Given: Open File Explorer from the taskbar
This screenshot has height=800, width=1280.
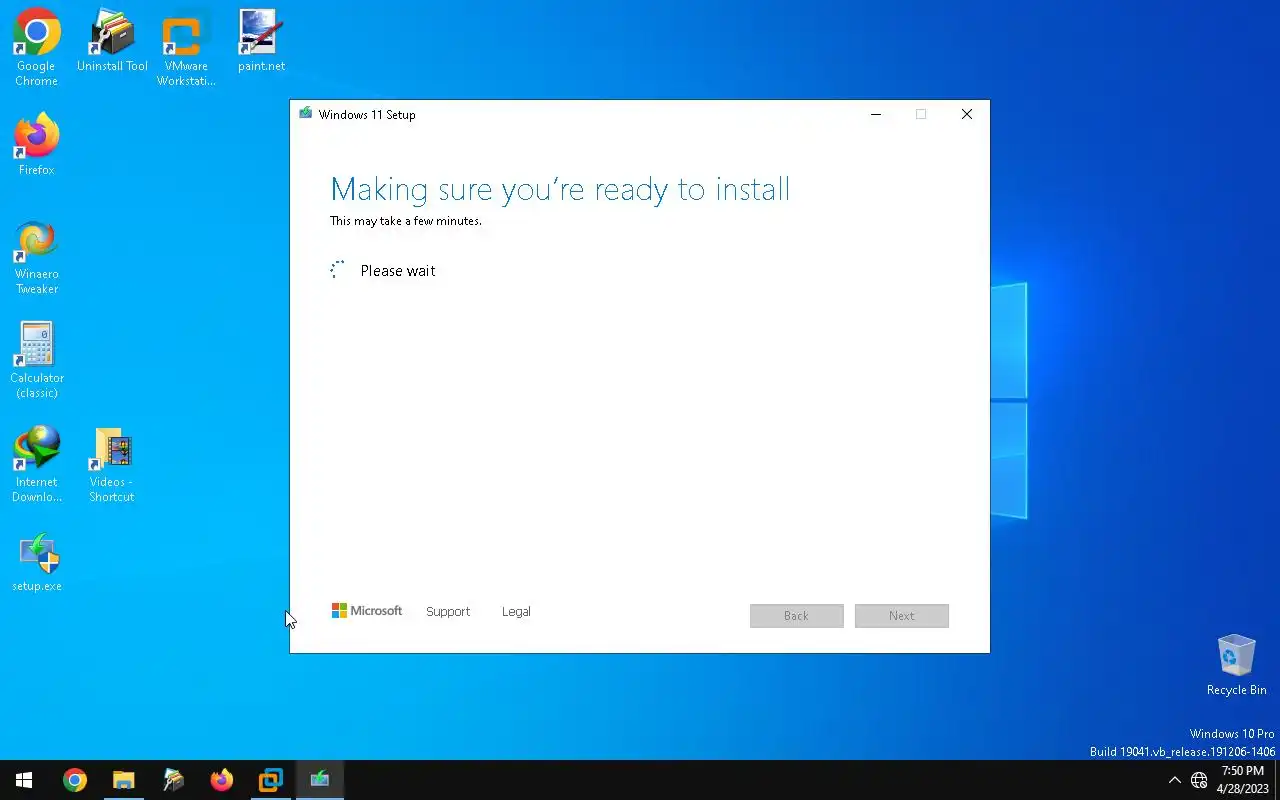Looking at the screenshot, I should (x=123, y=780).
